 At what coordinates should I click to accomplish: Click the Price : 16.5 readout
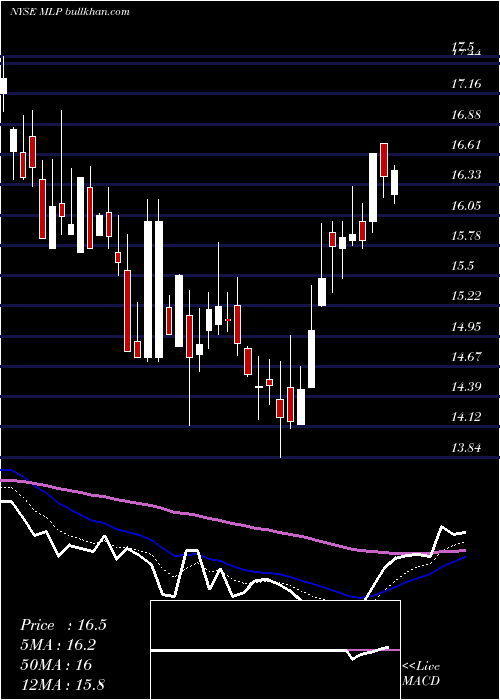63,625
